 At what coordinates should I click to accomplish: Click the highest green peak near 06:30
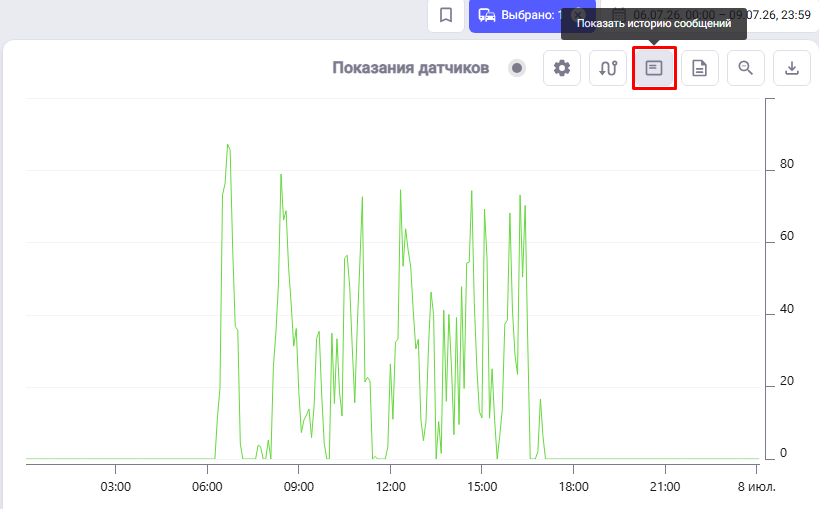[228, 145]
